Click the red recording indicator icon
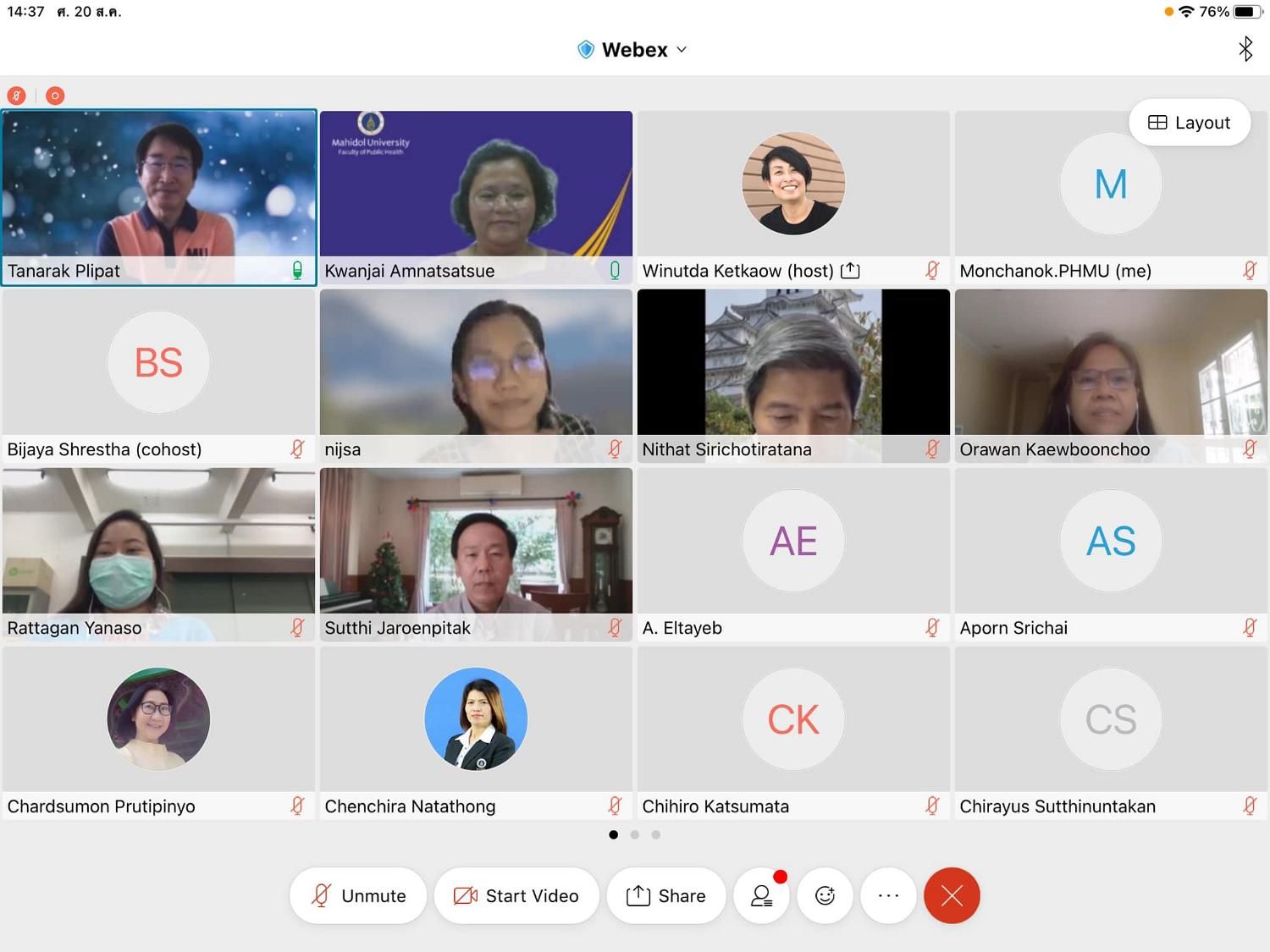This screenshot has width=1270, height=952. pos(55,96)
